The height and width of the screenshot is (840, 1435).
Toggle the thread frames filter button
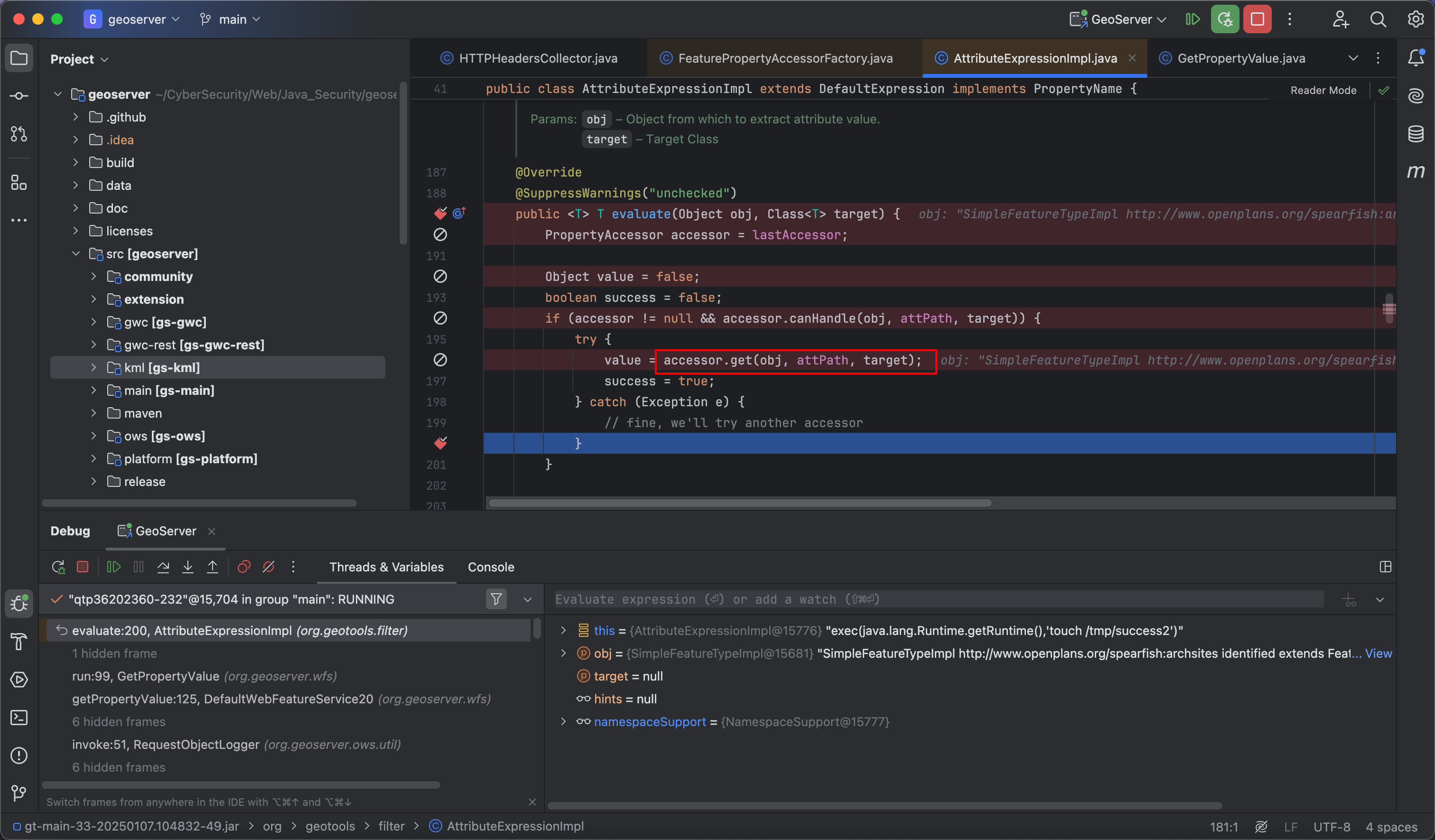click(496, 599)
